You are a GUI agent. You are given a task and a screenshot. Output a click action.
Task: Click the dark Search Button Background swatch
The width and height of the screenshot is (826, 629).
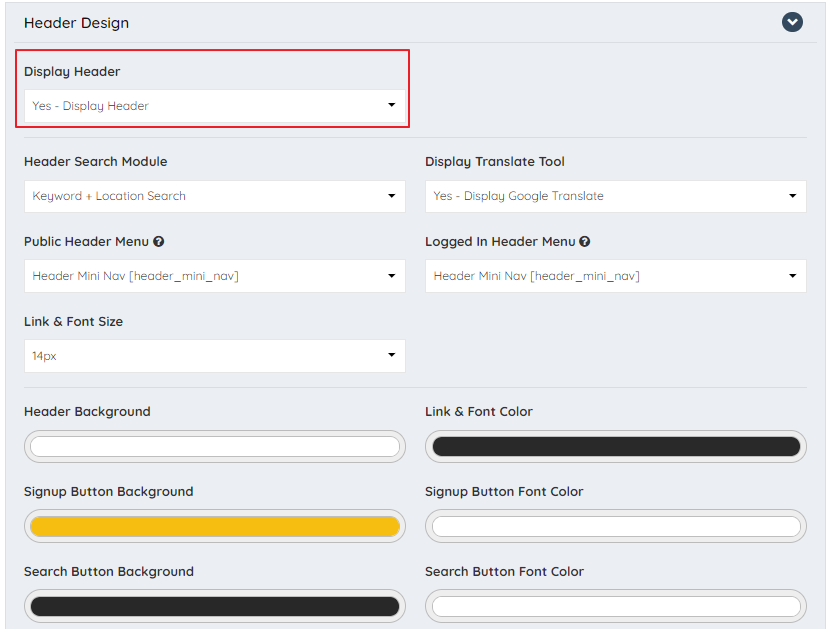click(x=214, y=606)
